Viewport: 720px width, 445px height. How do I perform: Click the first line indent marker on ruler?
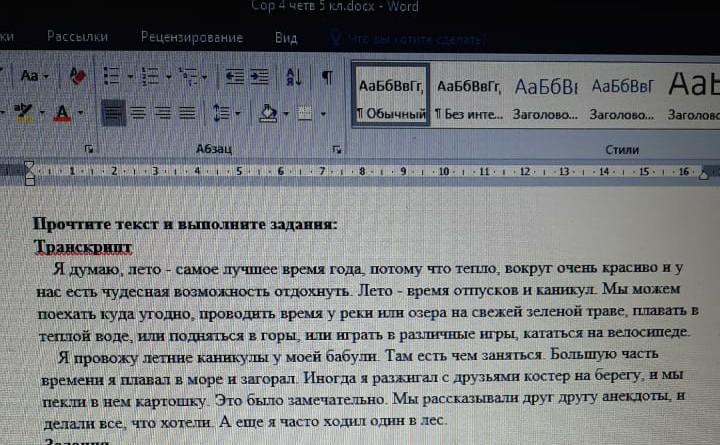click(29, 166)
